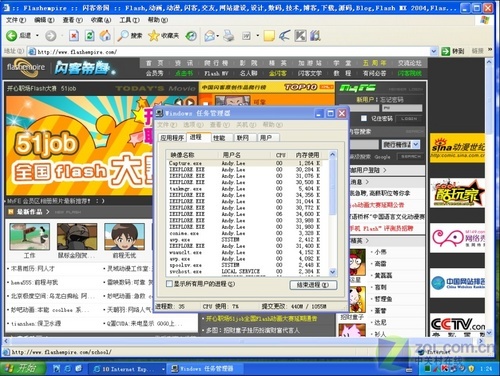500x376 pixels.
Task: Open the File menu in Internet Explorer
Action: [x=16, y=20]
